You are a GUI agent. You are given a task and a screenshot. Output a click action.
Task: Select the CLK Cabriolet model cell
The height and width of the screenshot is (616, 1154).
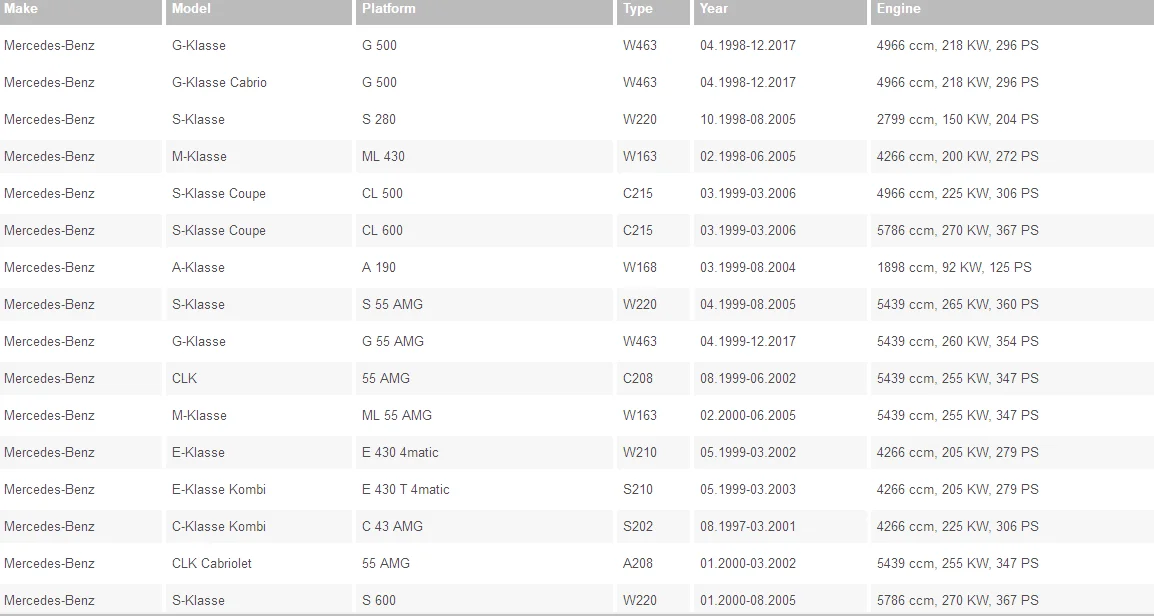(x=258, y=563)
